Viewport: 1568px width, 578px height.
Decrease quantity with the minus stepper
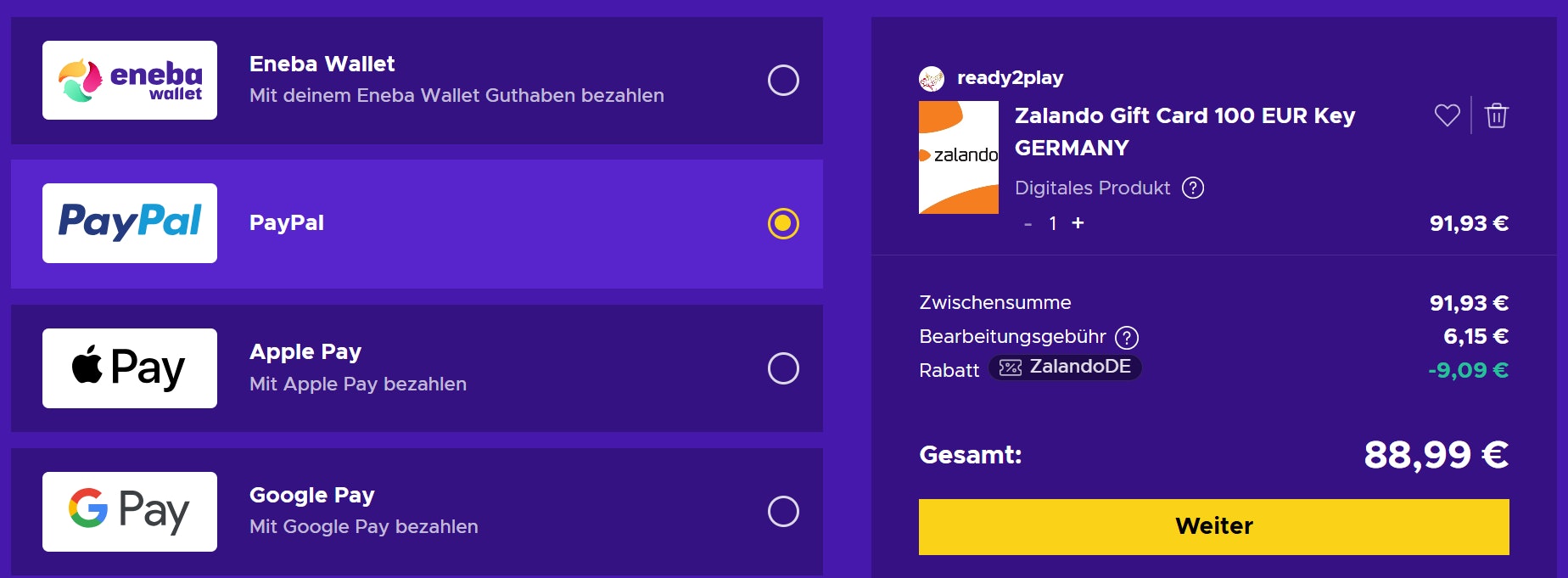point(1028,223)
